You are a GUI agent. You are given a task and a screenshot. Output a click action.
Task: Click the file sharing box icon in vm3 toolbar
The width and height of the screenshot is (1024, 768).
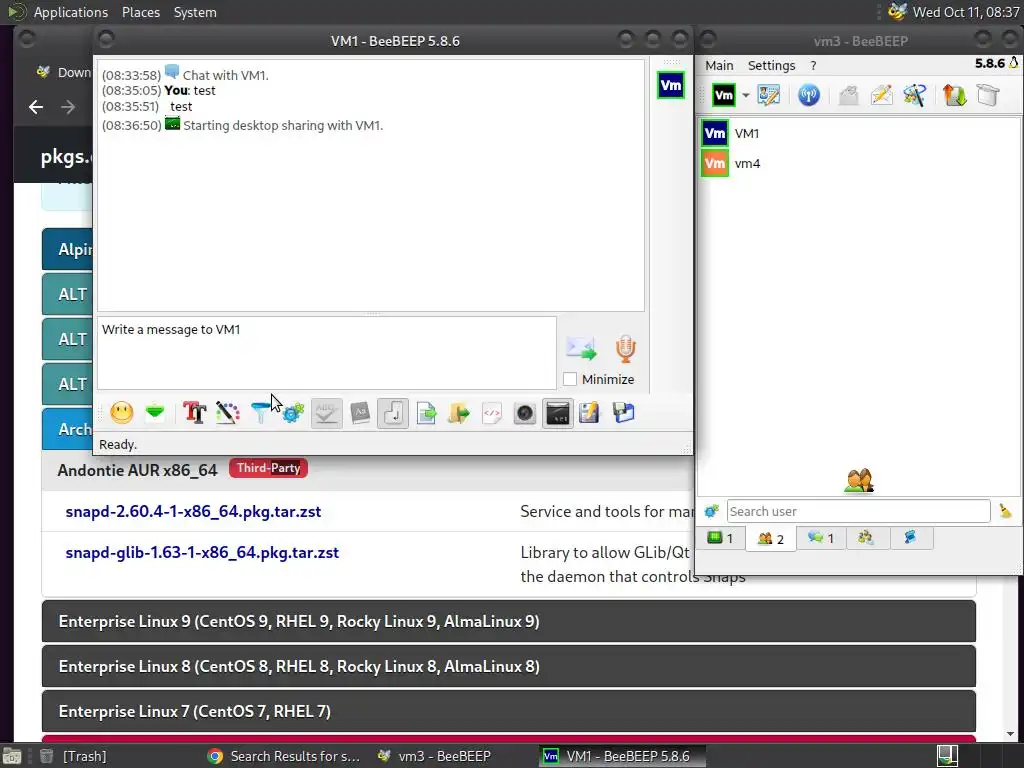click(988, 95)
